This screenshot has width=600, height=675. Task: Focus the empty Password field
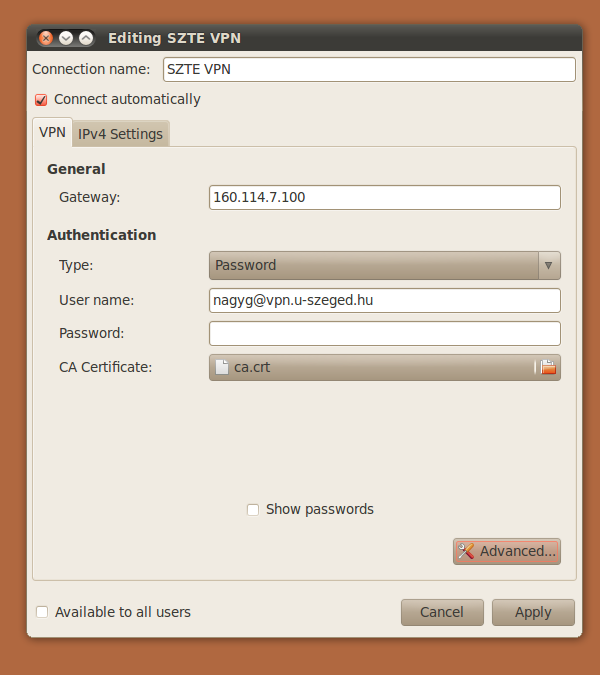tap(385, 334)
